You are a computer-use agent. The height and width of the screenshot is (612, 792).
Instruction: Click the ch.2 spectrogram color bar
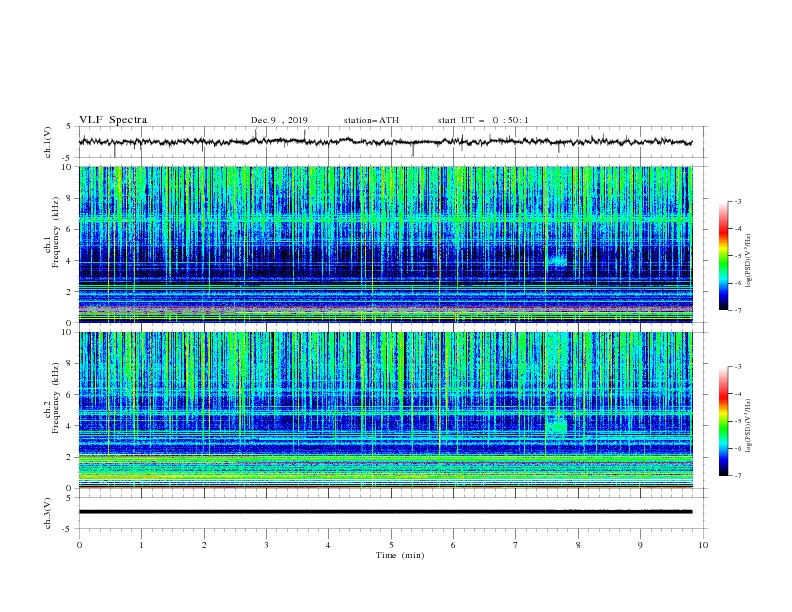(x=723, y=421)
